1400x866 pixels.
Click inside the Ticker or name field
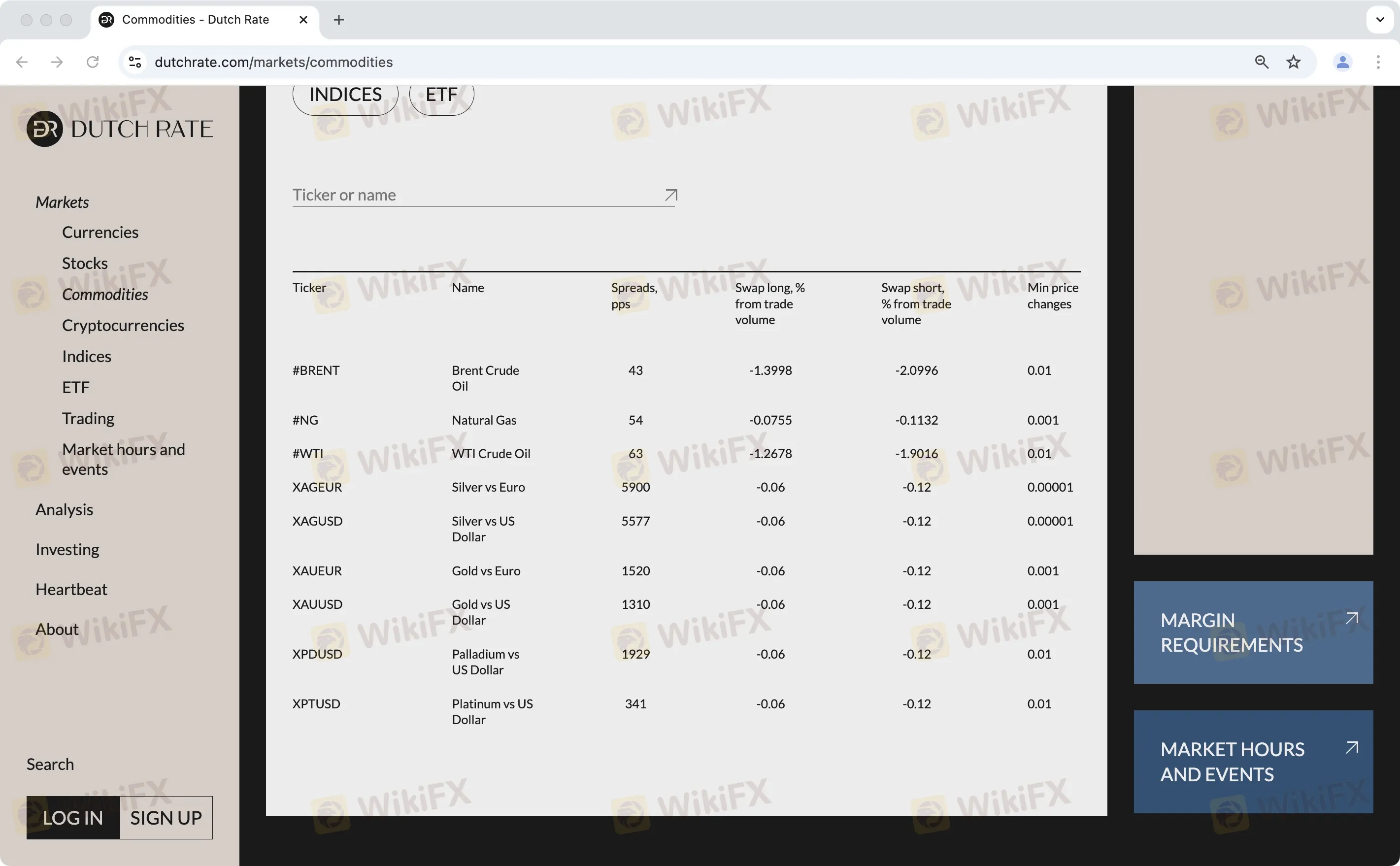458,195
